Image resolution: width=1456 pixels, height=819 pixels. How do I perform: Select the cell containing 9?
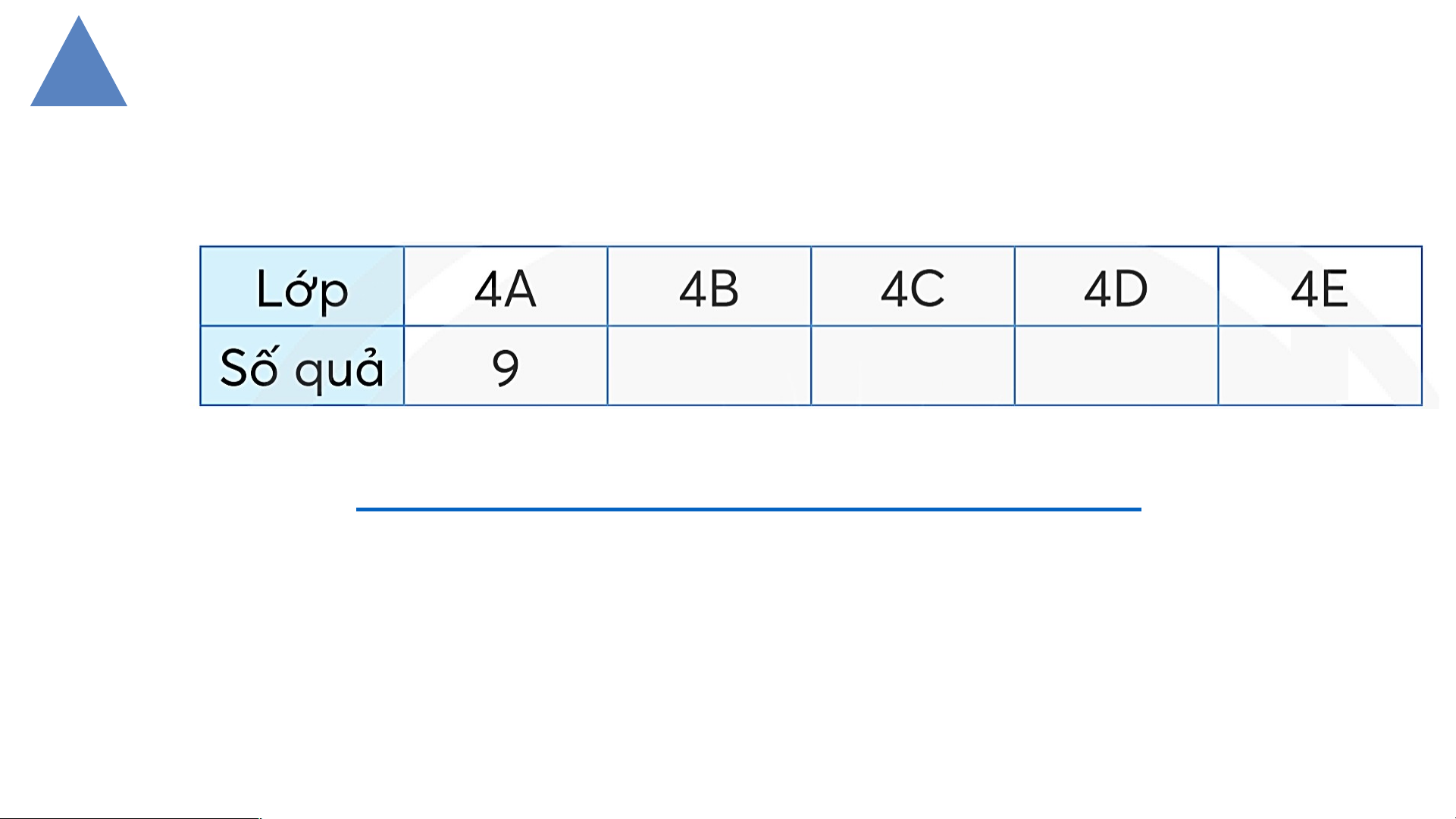[x=506, y=366]
